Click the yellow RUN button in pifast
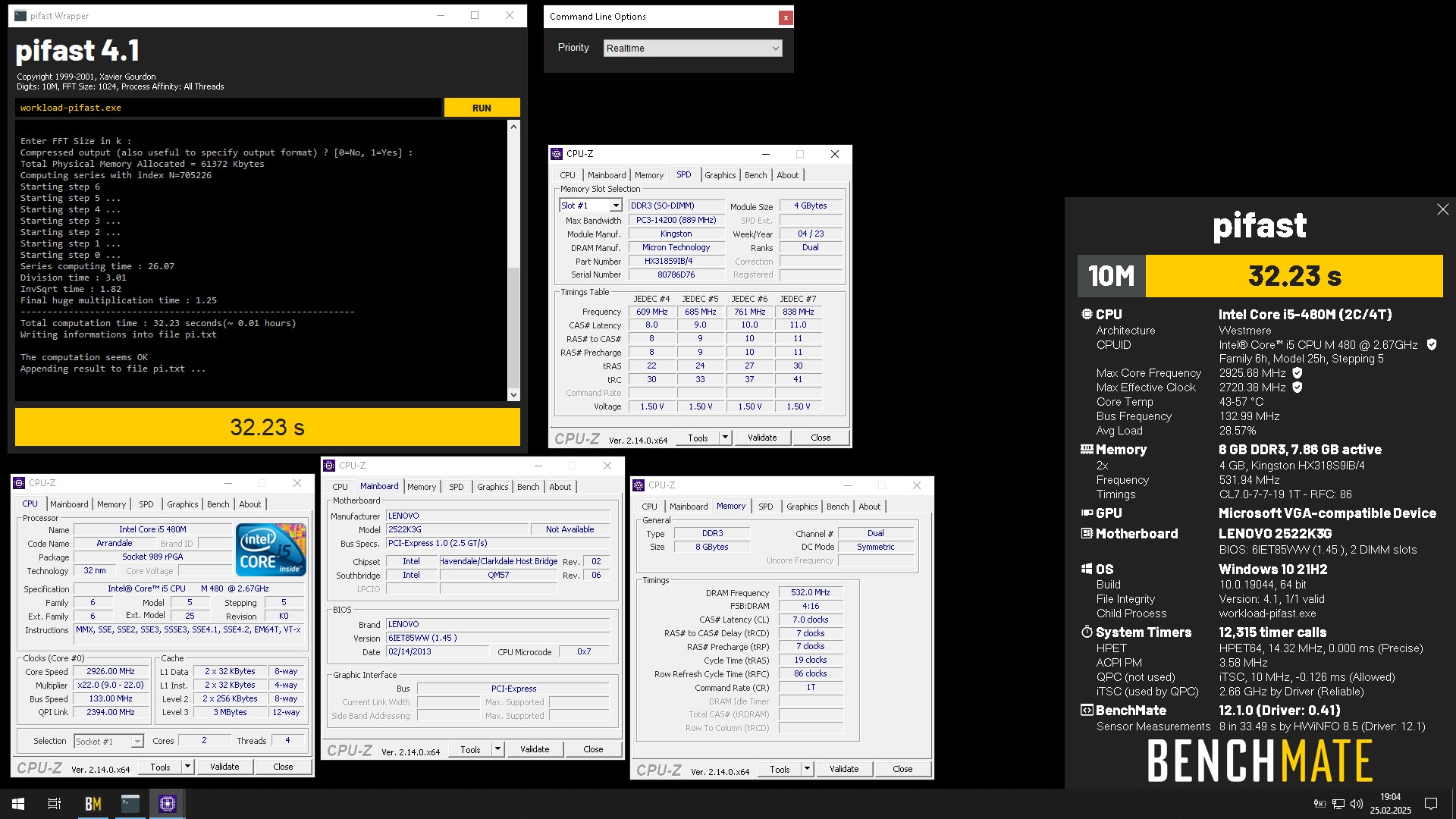The width and height of the screenshot is (1456, 819). (482, 108)
